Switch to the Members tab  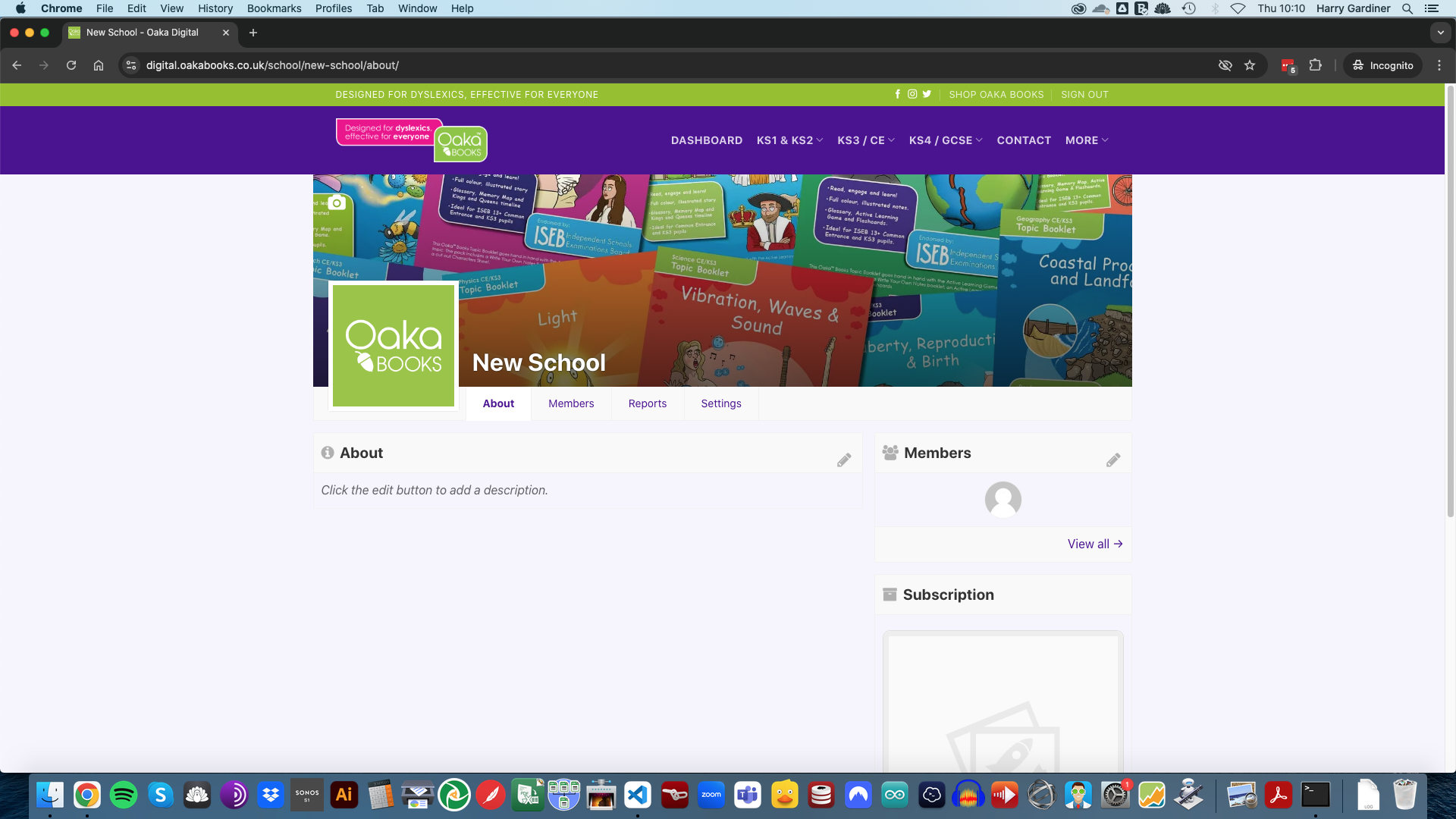[x=571, y=403]
